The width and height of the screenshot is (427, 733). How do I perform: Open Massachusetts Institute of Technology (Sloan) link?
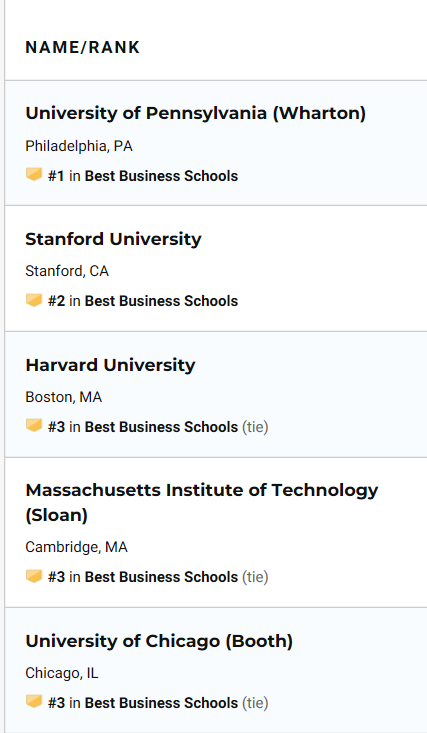202,503
